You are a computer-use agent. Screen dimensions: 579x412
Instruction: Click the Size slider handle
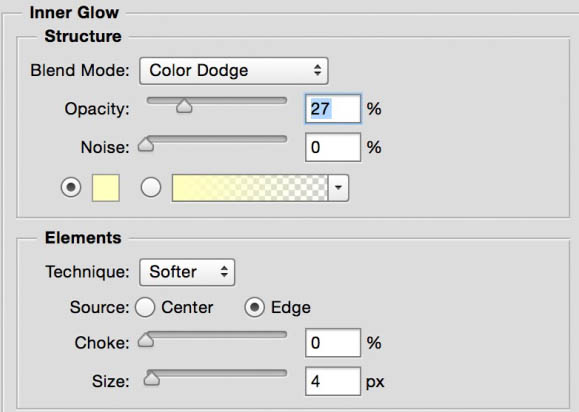point(151,378)
